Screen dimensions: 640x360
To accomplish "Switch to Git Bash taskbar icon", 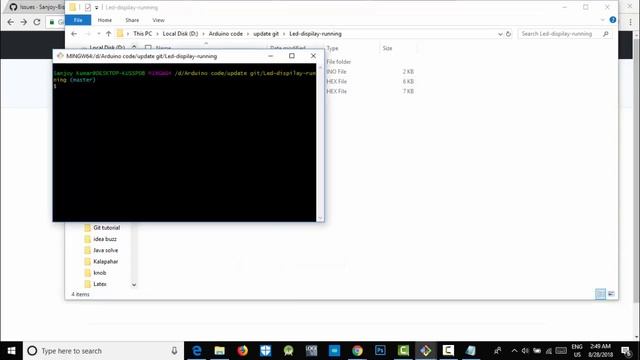I will (425, 351).
